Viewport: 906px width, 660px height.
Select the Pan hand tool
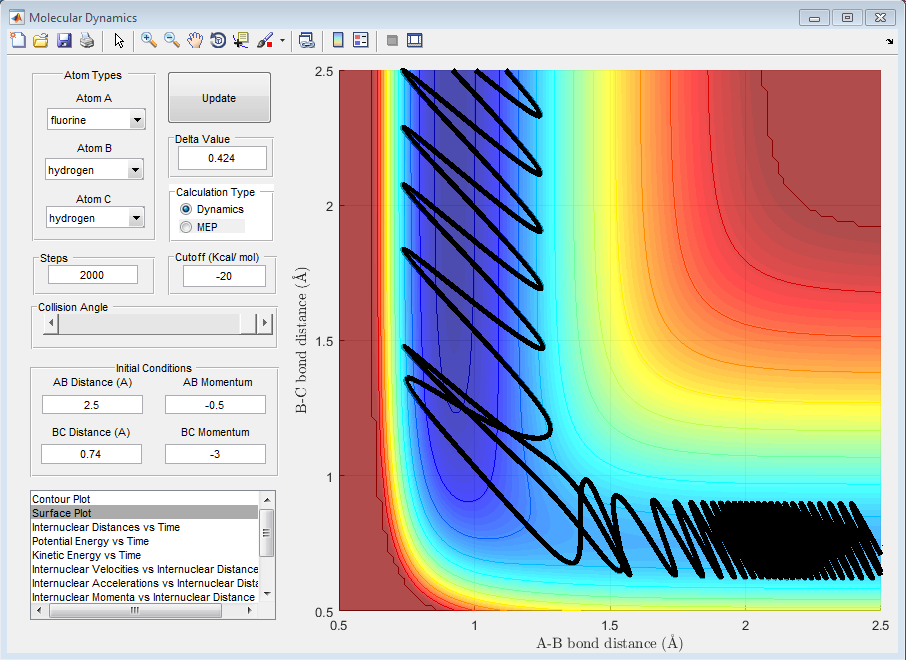click(x=195, y=40)
